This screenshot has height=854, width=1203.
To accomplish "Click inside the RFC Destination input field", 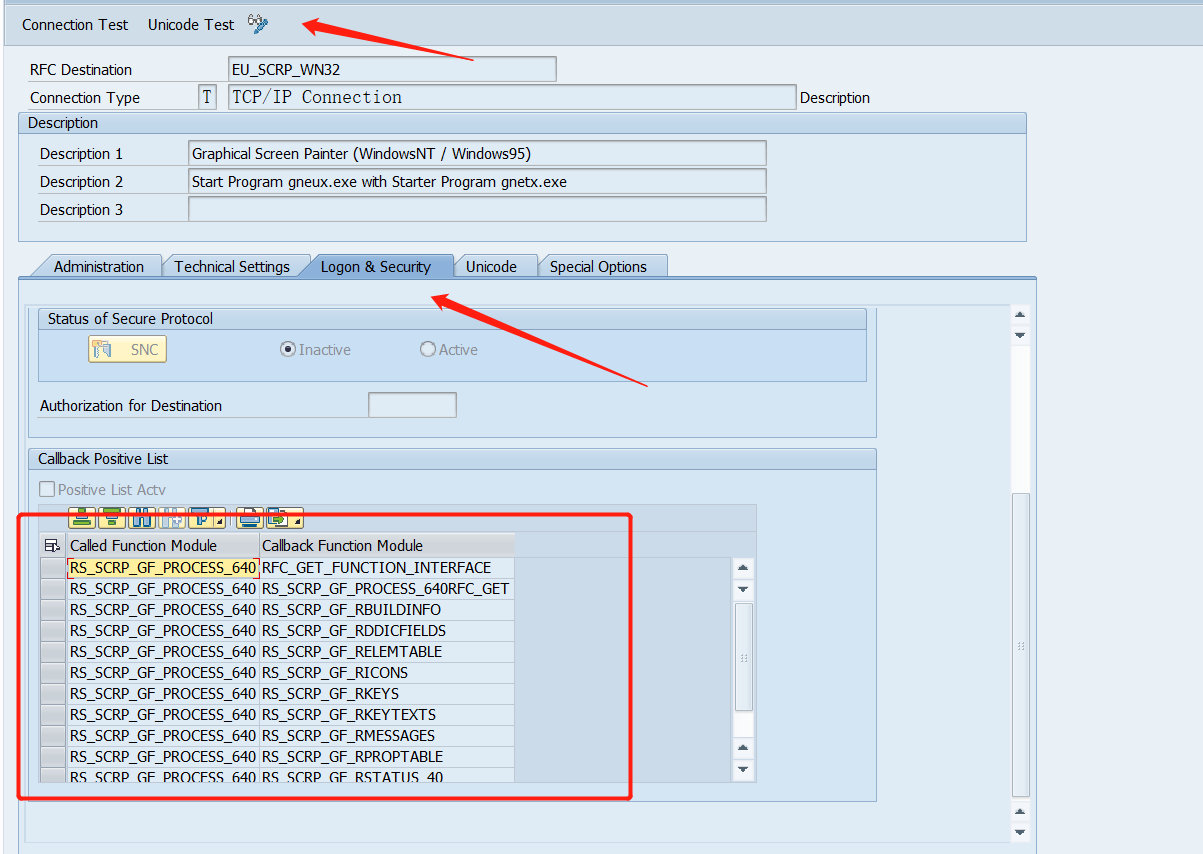I will tap(390, 68).
